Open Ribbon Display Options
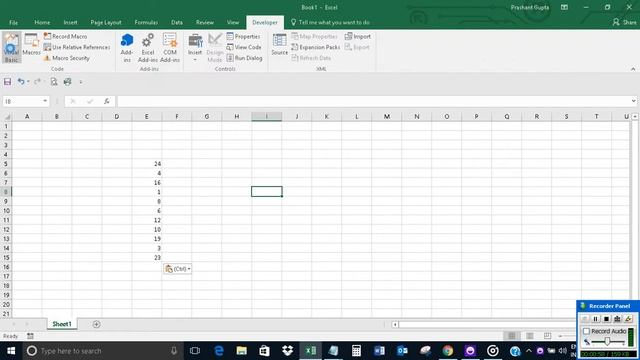This screenshot has height=360, width=640. [x=564, y=7]
